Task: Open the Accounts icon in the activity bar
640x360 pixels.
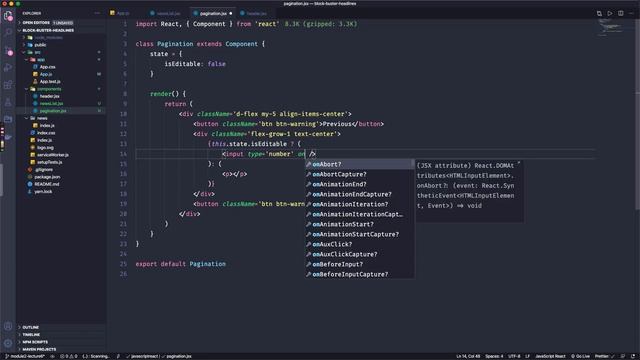Action: (8, 326)
